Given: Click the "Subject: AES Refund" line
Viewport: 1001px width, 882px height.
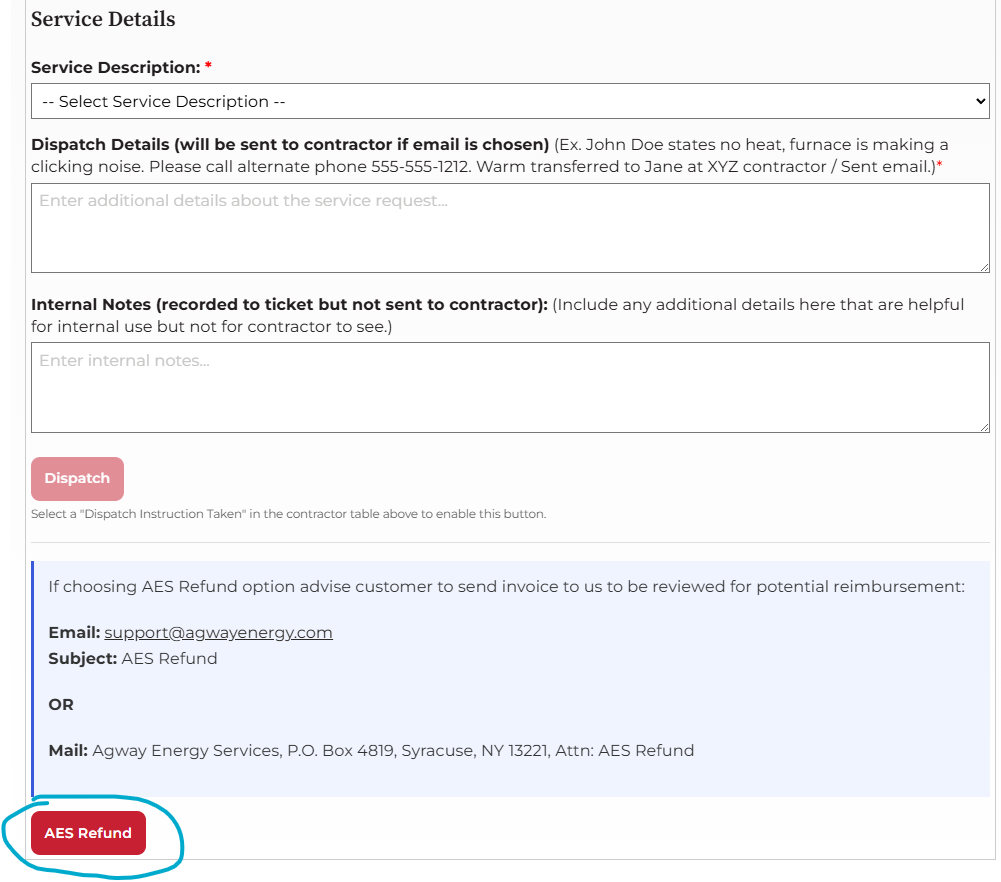Looking at the screenshot, I should (x=133, y=658).
